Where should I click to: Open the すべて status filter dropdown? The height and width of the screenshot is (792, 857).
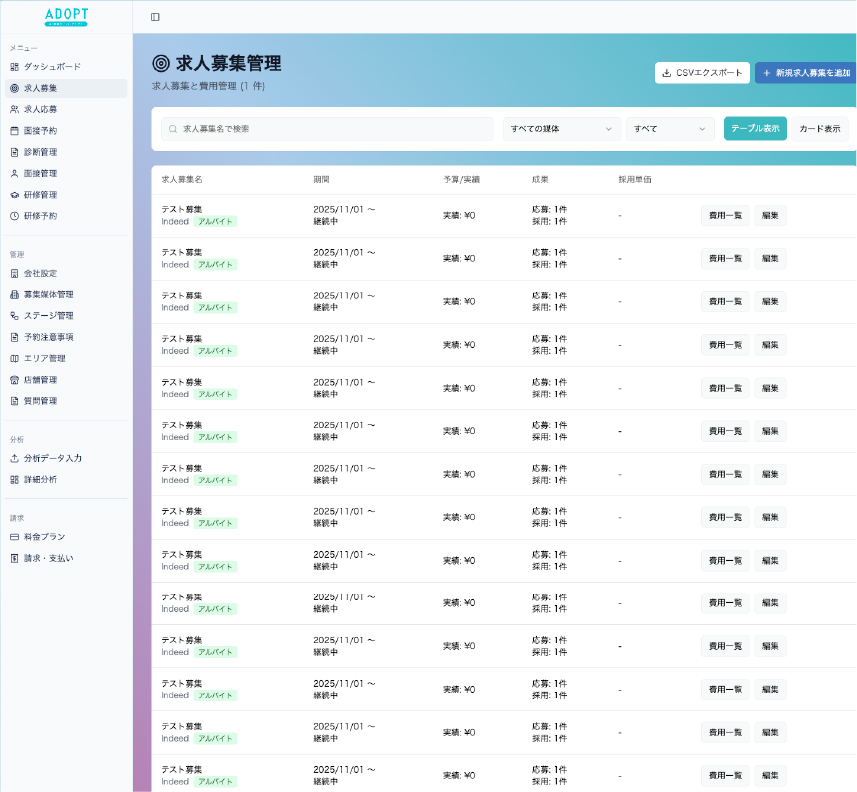(x=670, y=129)
